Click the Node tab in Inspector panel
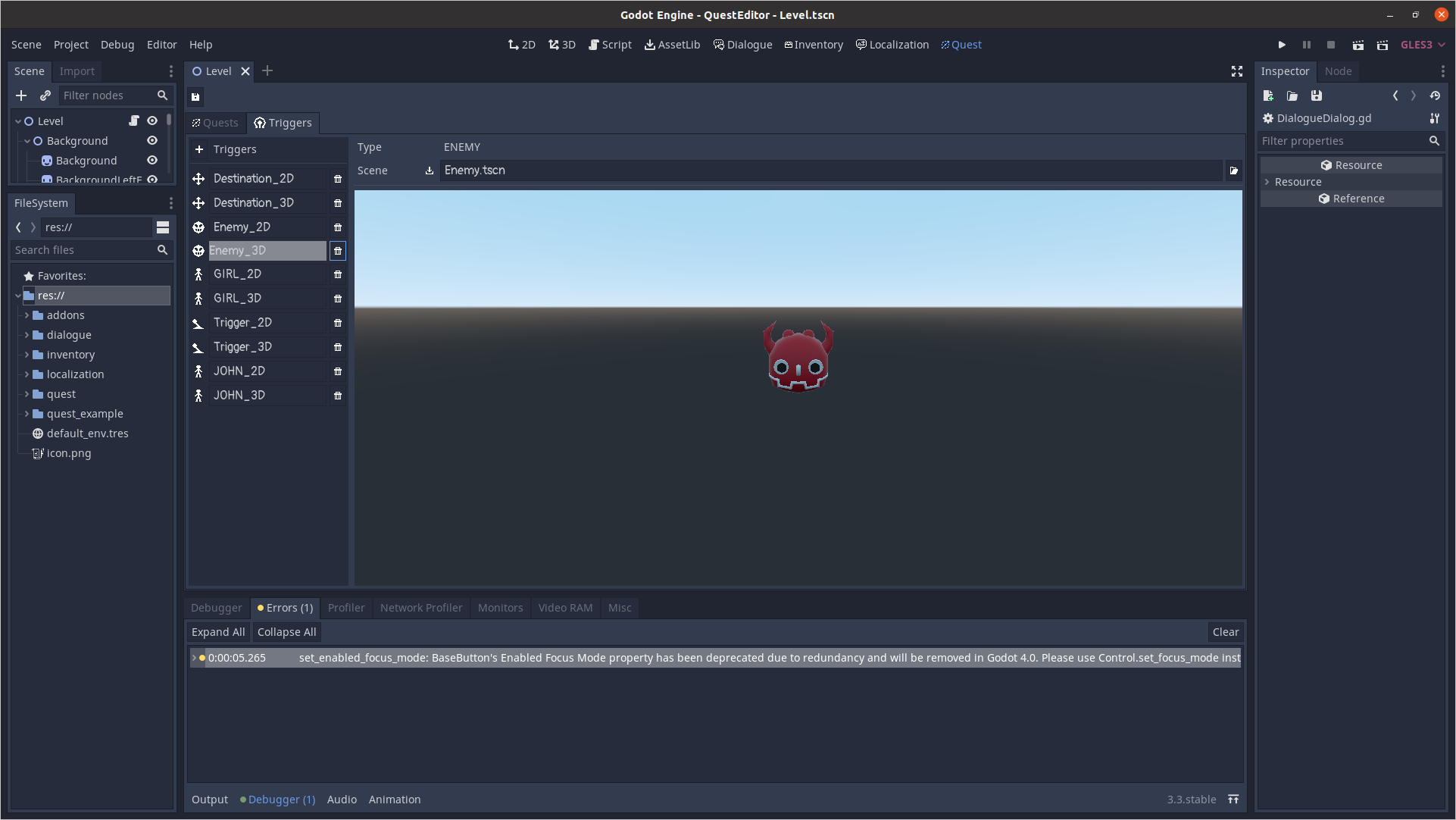1456x820 pixels. click(1338, 70)
